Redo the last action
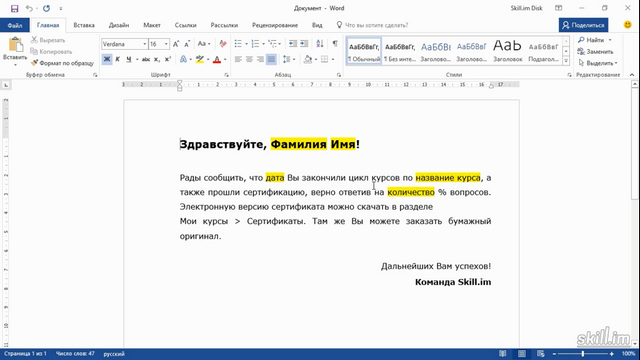This screenshot has height=360, width=640. pos(47,8)
